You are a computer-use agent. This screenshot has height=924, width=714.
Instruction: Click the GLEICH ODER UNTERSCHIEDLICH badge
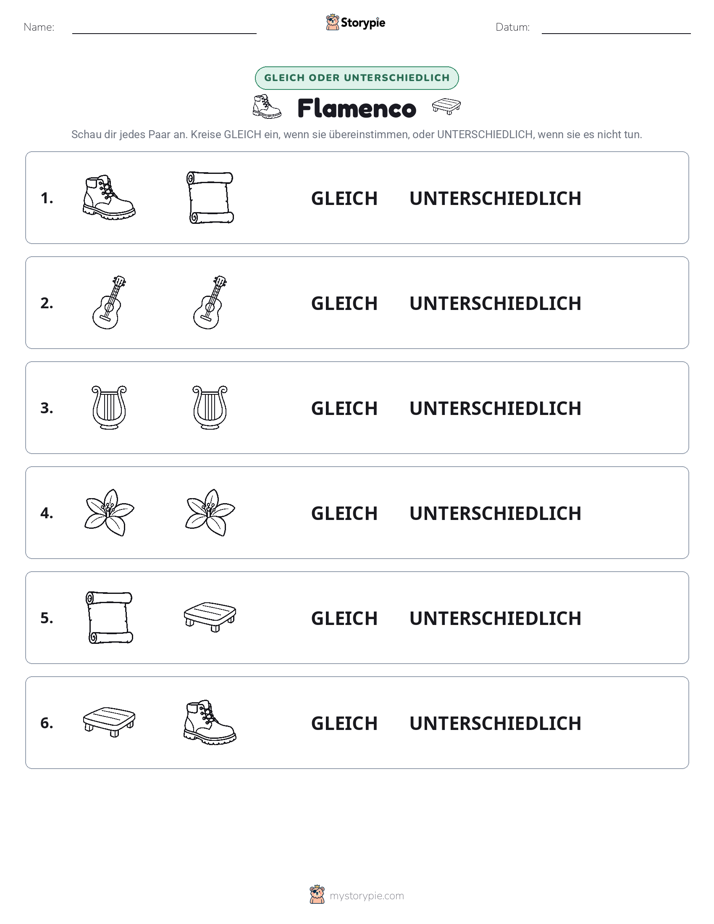tap(356, 78)
